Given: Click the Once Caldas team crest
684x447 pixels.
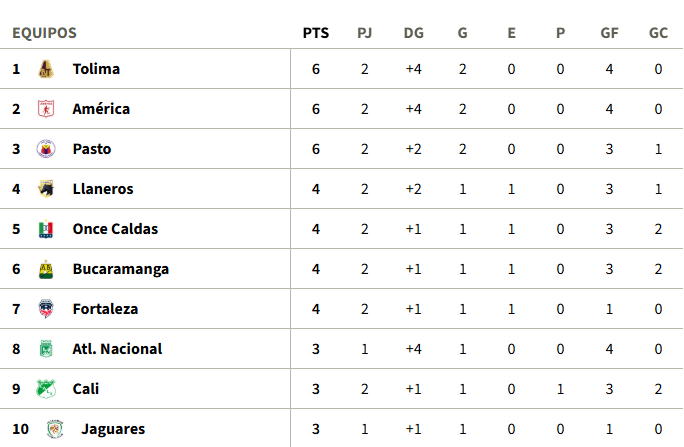Looking at the screenshot, I should 45,229.
